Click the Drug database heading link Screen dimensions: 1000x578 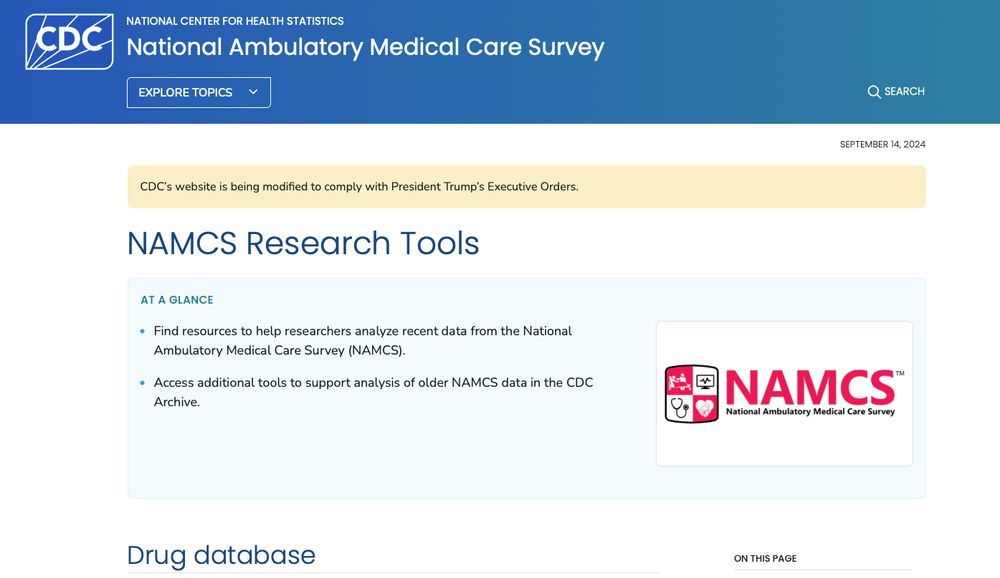[220, 555]
